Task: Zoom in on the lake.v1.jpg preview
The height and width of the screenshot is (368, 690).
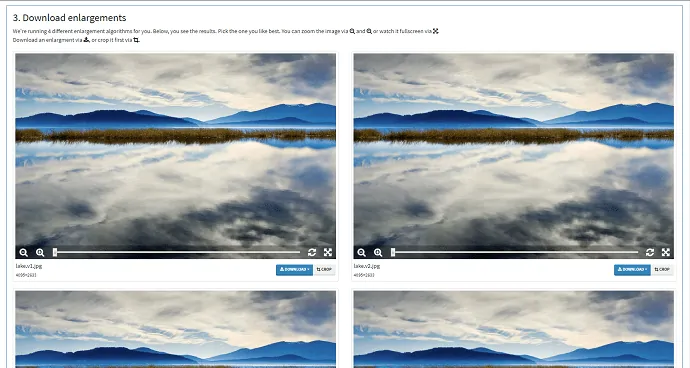Action: pos(40,252)
